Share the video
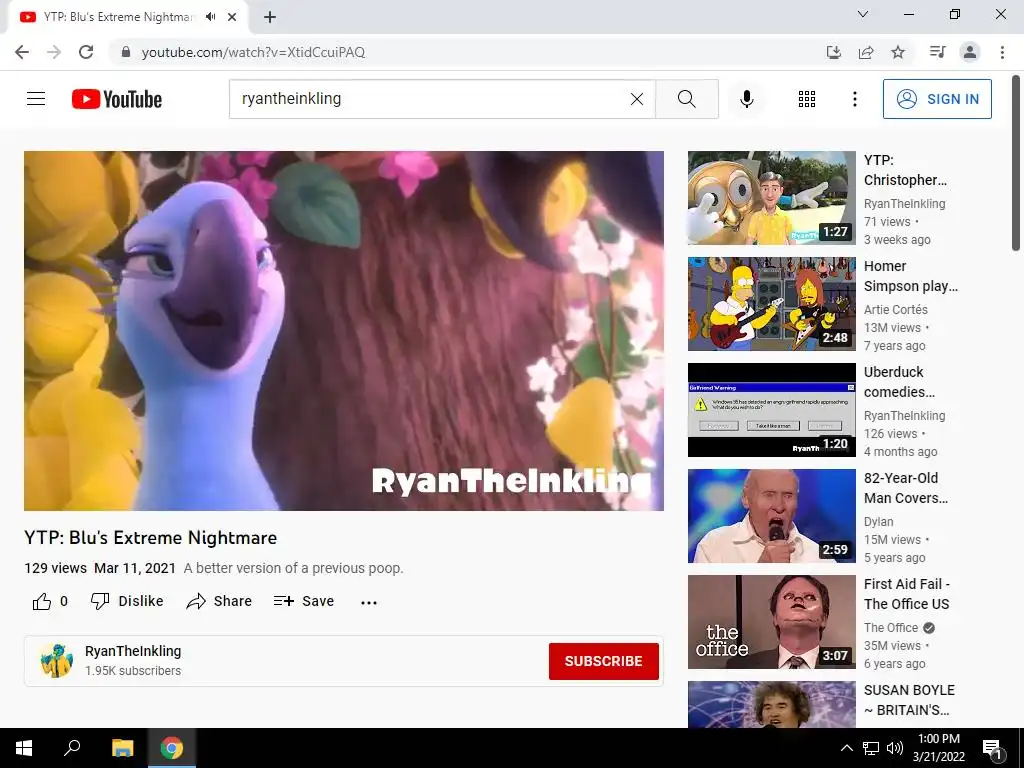 [x=219, y=601]
